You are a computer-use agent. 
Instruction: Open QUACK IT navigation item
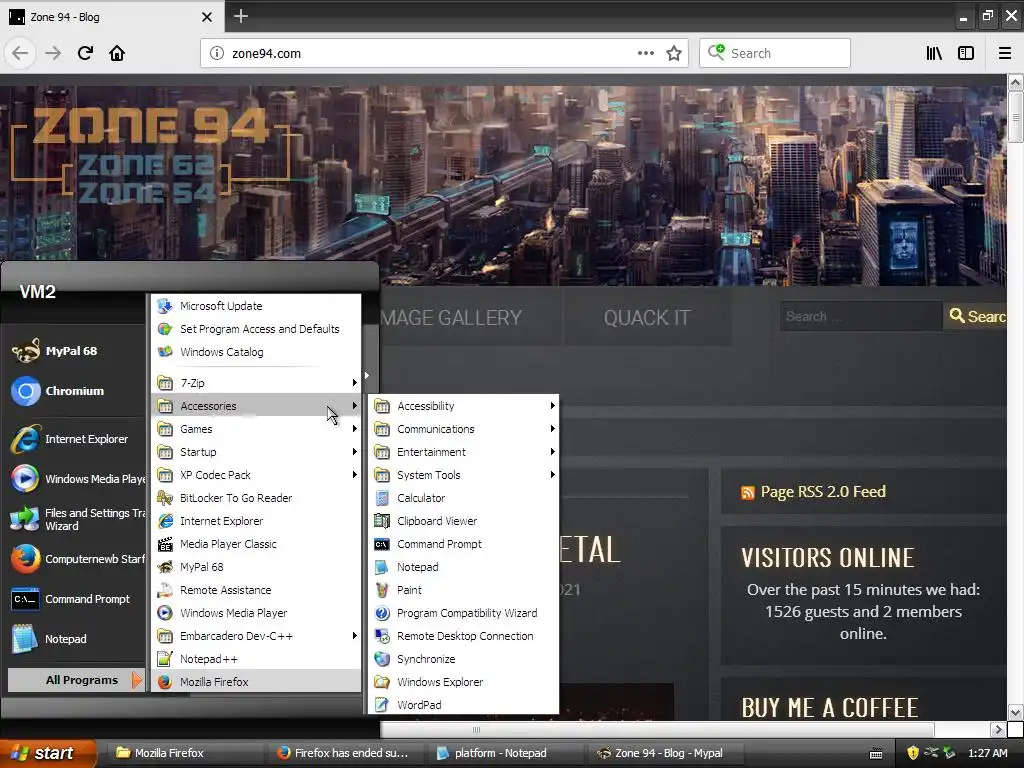(647, 317)
